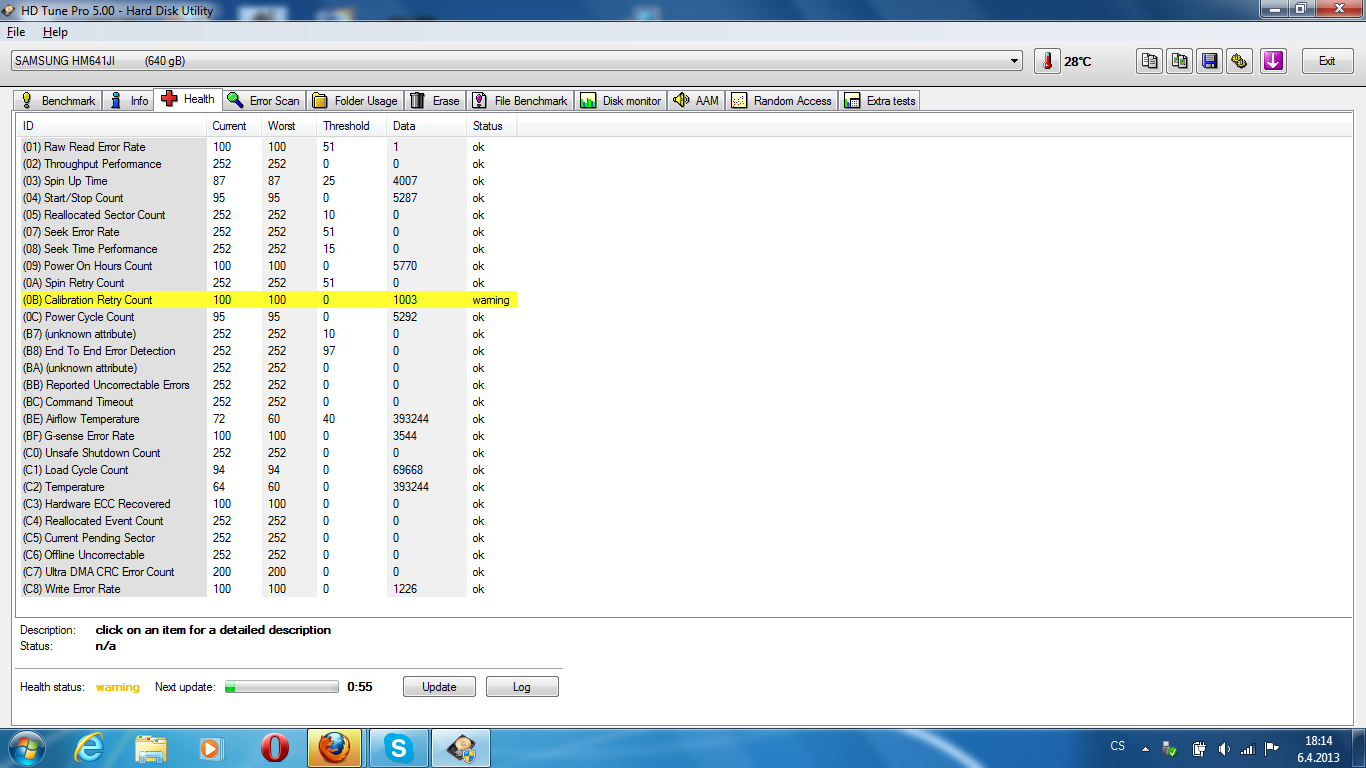Switch to the Extra tests tab
The height and width of the screenshot is (768, 1366).
880,101
